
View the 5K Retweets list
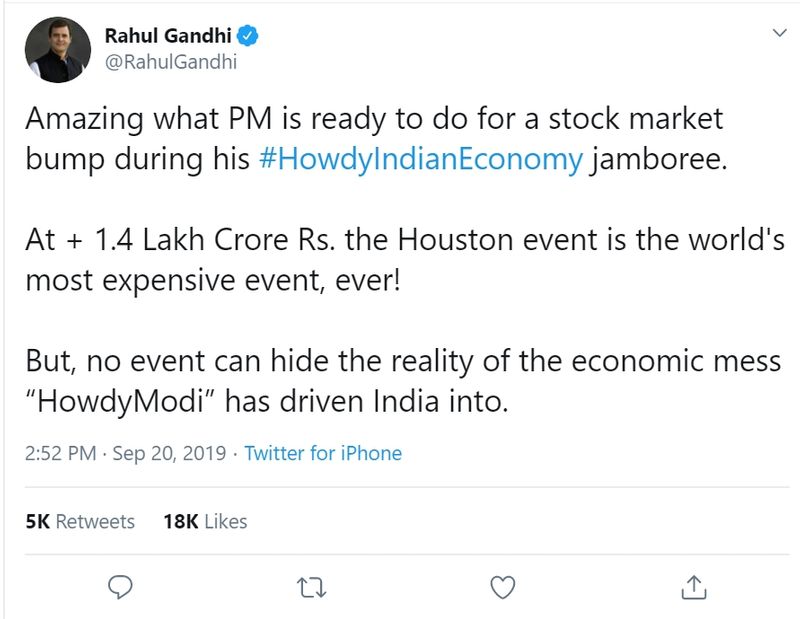pyautogui.click(x=80, y=521)
